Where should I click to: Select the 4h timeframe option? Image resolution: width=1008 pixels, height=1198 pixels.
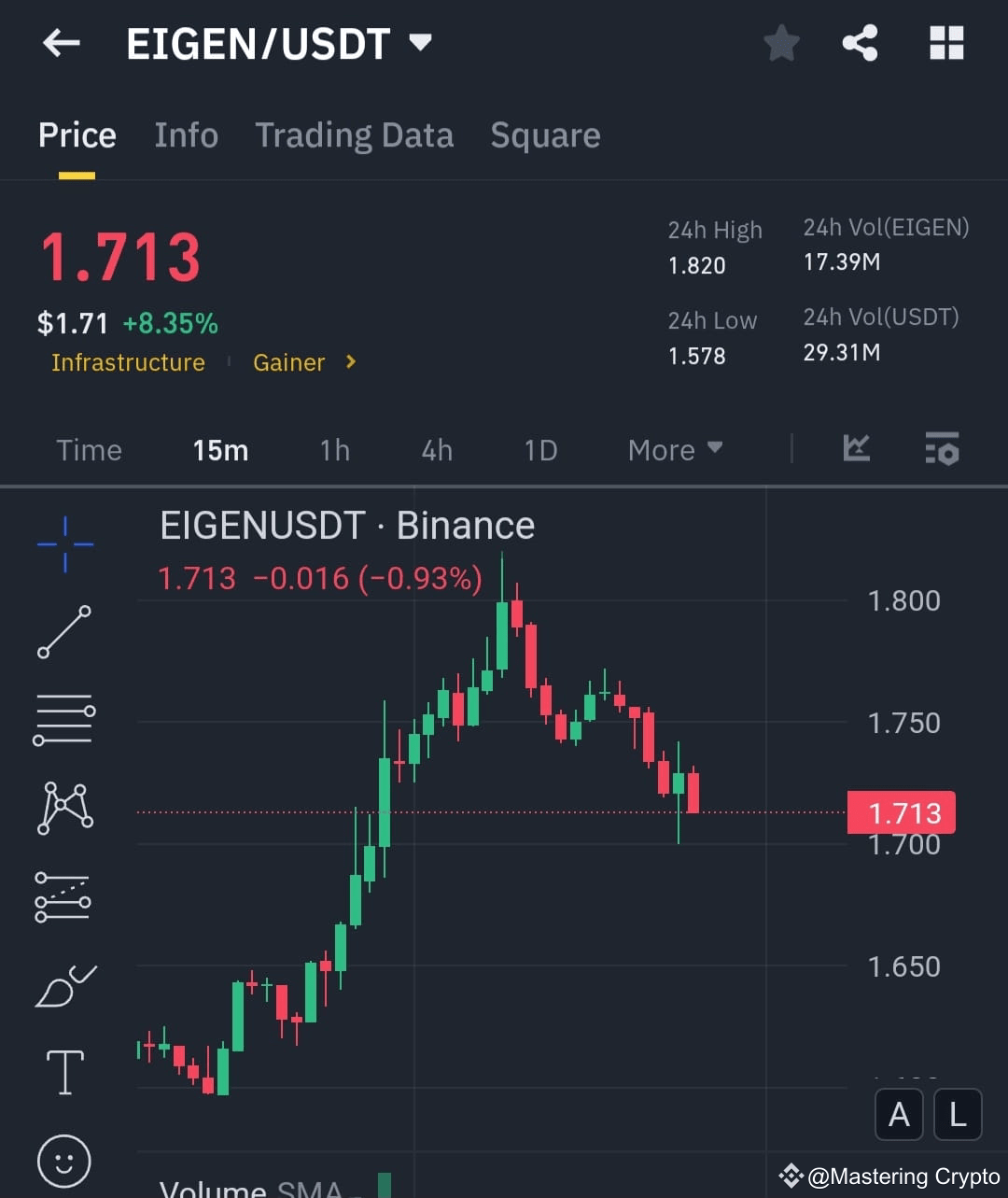click(436, 449)
